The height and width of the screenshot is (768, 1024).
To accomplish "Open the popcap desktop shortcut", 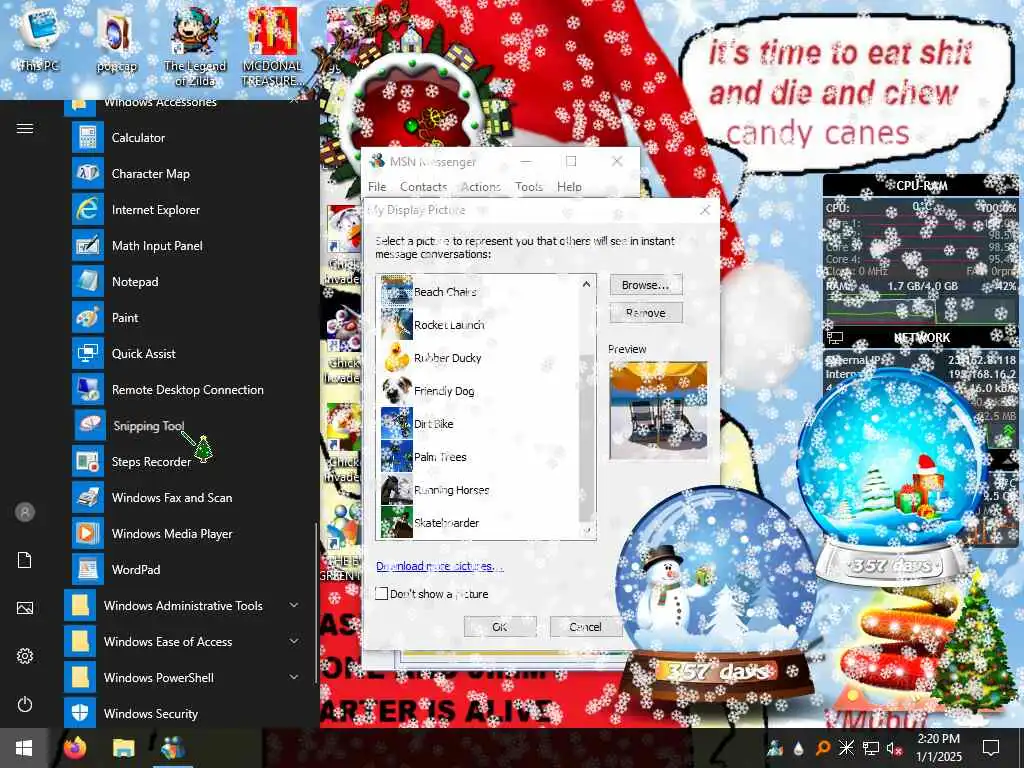I will 116,40.
